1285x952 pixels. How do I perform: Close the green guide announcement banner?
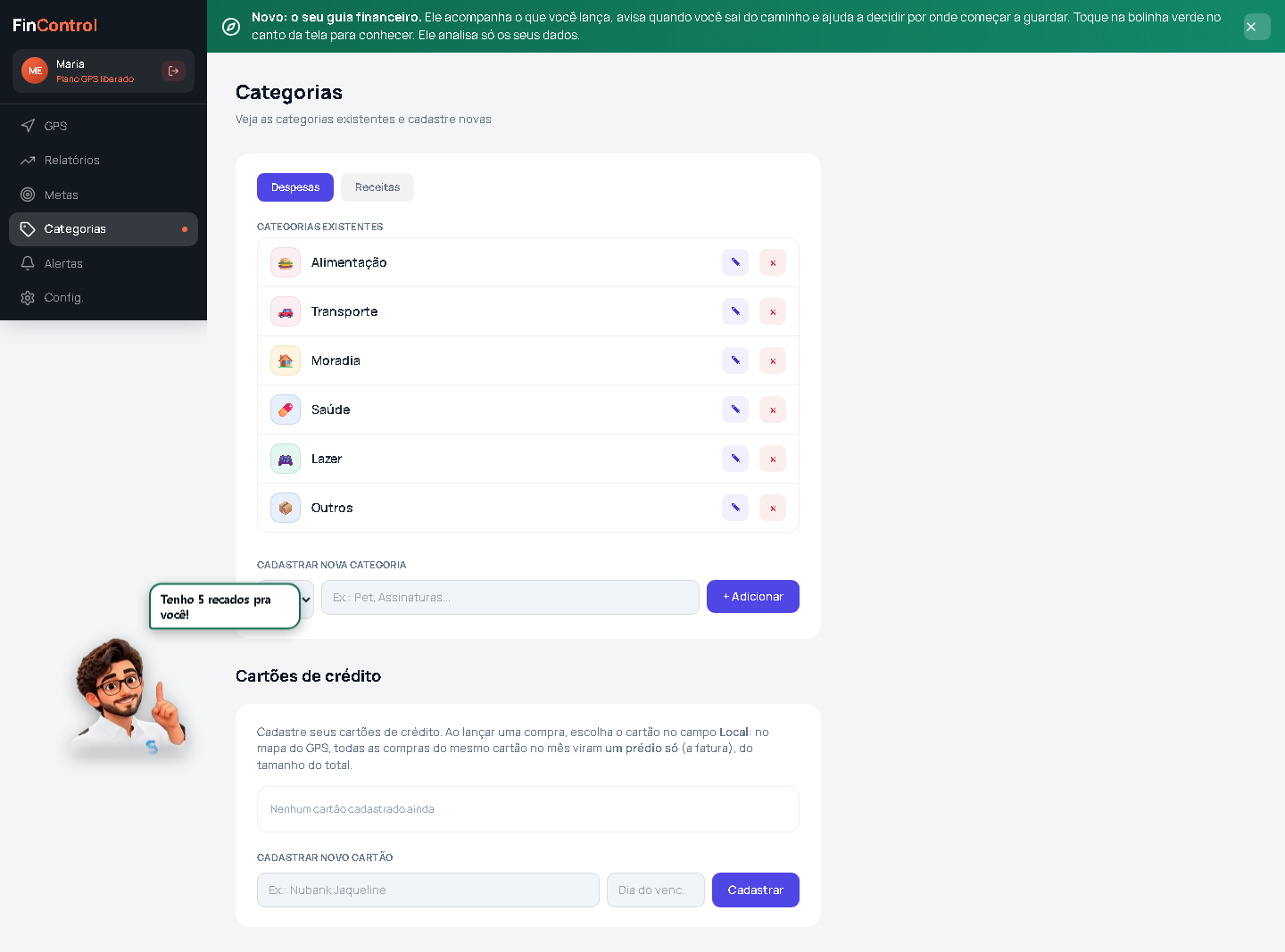point(1256,27)
